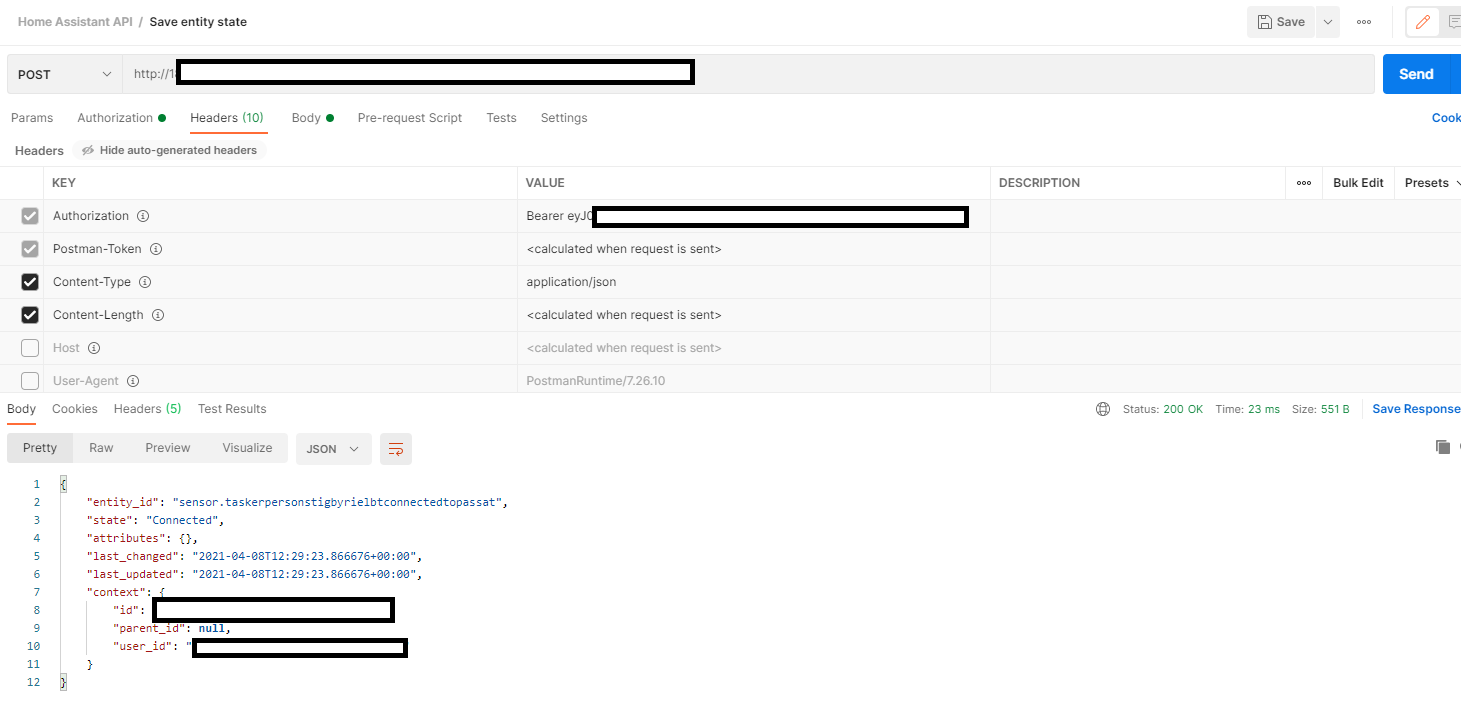Uncheck the Content-Type header checkbox
Screen dimensions: 1461x709
tap(30, 282)
